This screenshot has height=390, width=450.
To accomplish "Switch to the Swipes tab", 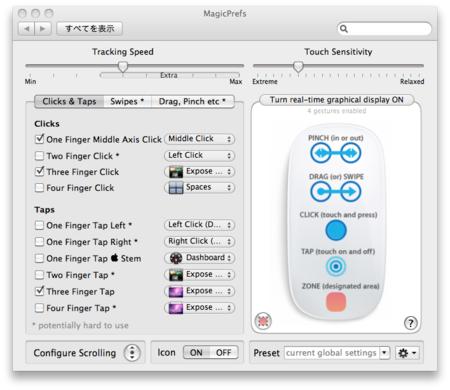I will coord(127,101).
